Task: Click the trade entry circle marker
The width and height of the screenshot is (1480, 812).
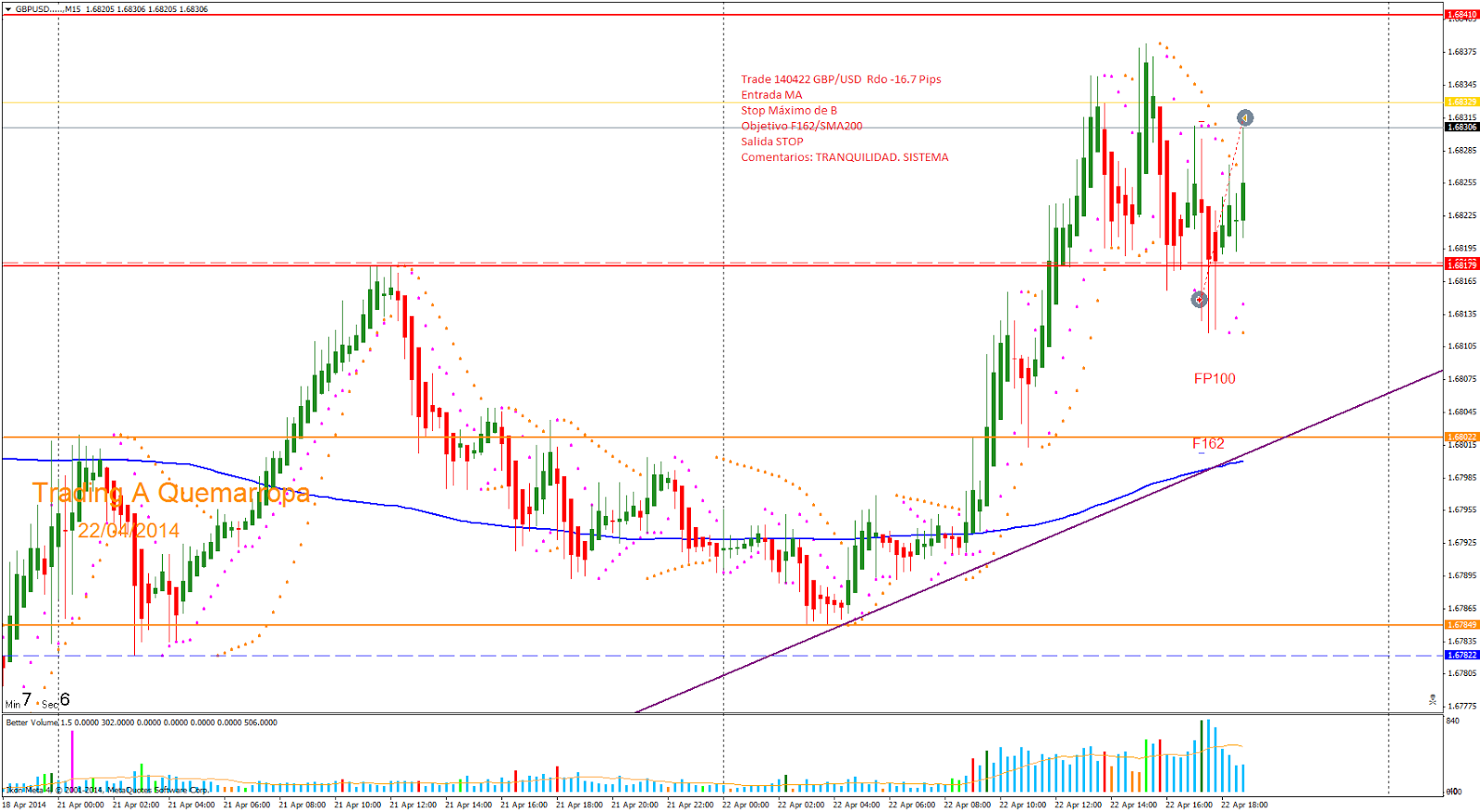Action: pos(1199,300)
